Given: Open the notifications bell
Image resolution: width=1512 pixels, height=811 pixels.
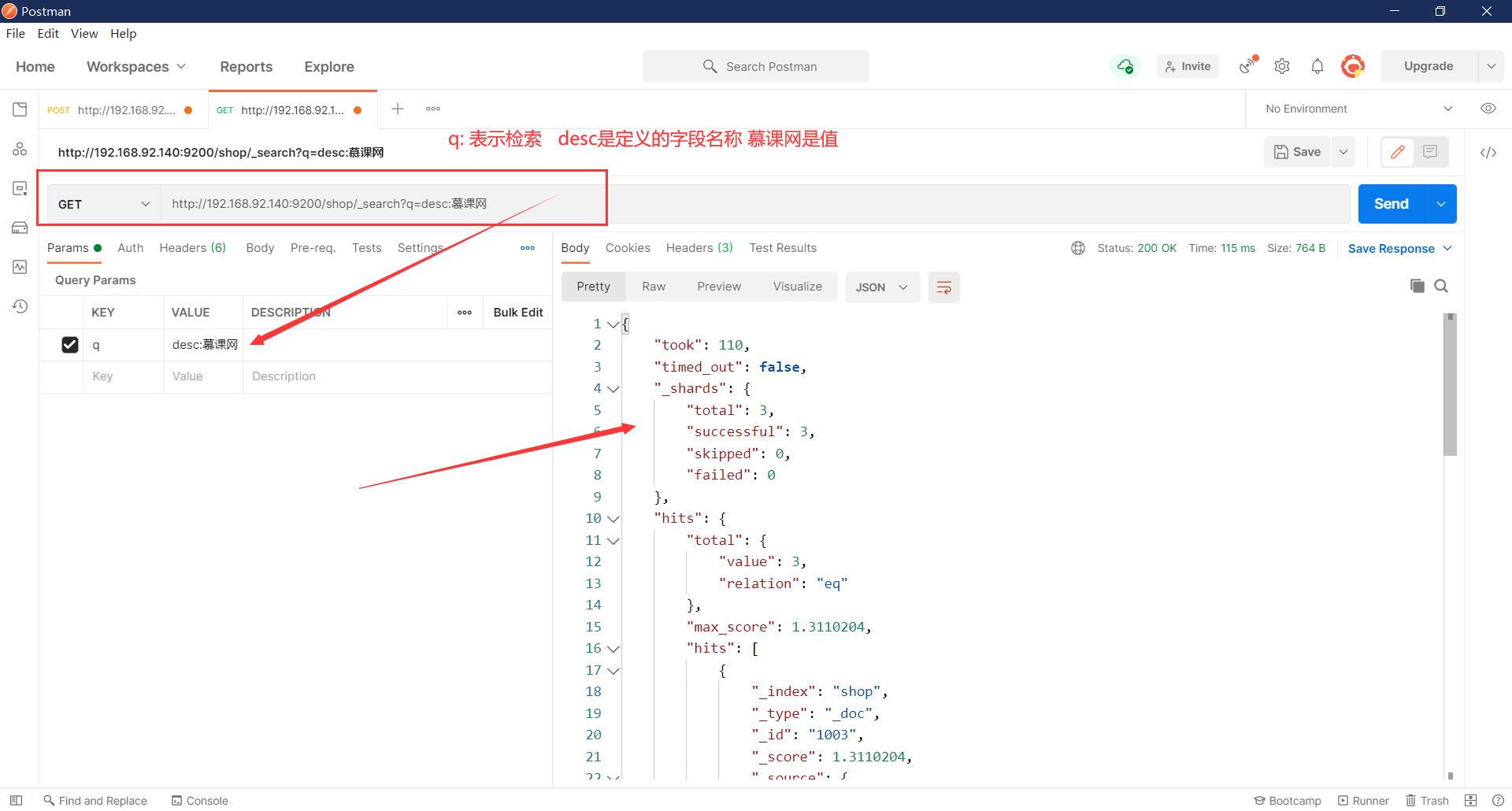Looking at the screenshot, I should (1317, 66).
